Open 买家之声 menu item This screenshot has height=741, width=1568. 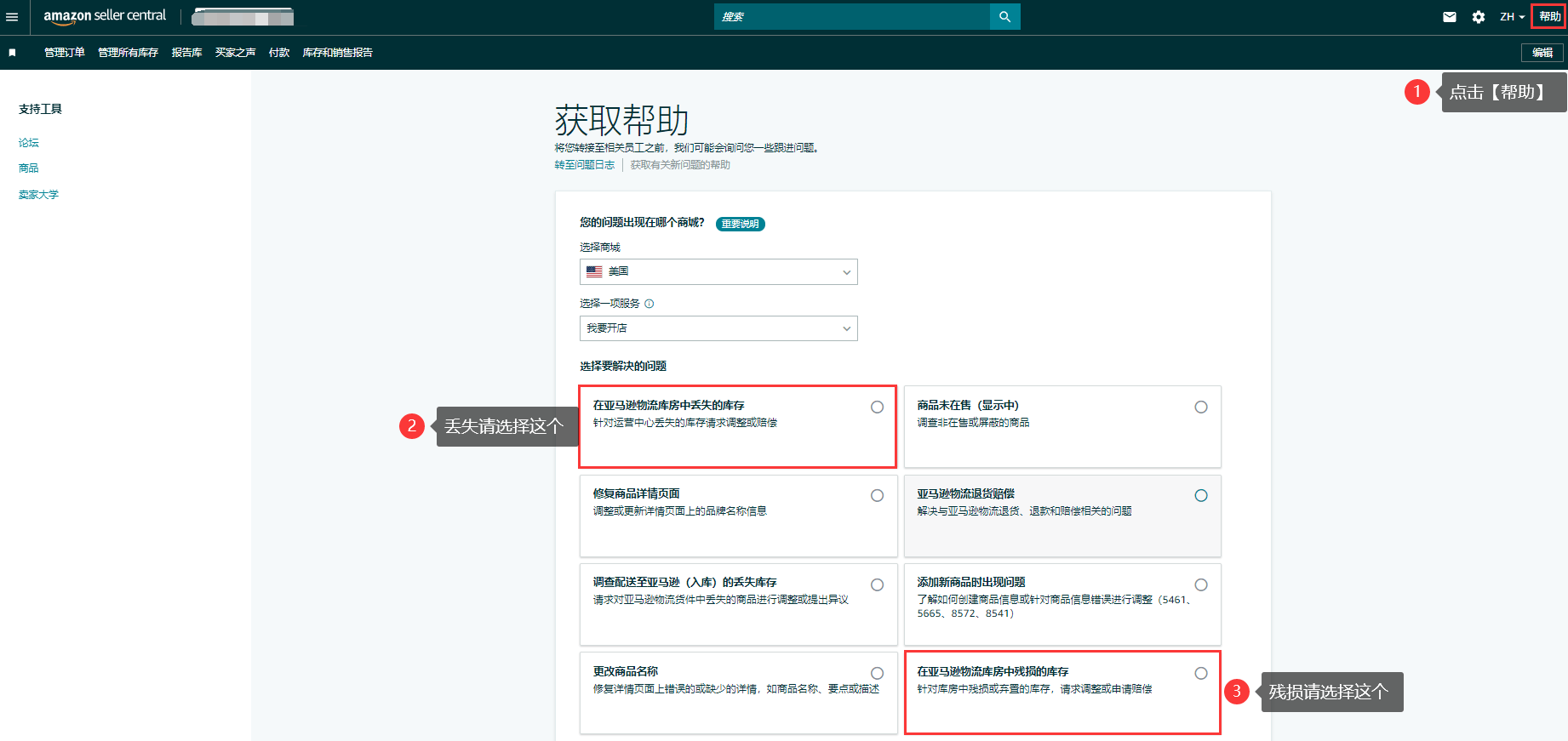[236, 53]
